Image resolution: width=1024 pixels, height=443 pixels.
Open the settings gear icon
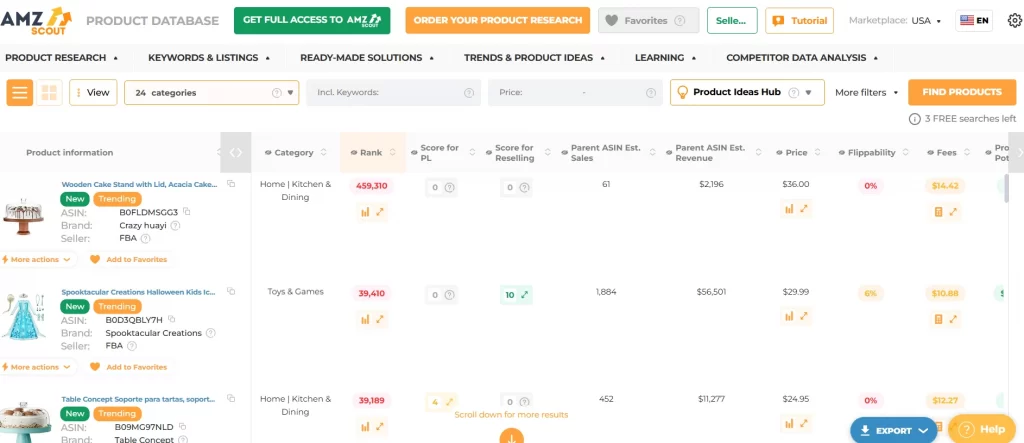(x=1014, y=20)
